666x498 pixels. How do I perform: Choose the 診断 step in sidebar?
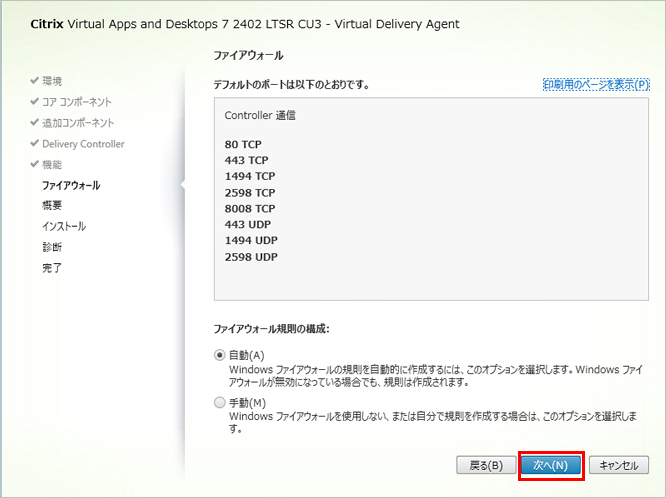(x=52, y=247)
